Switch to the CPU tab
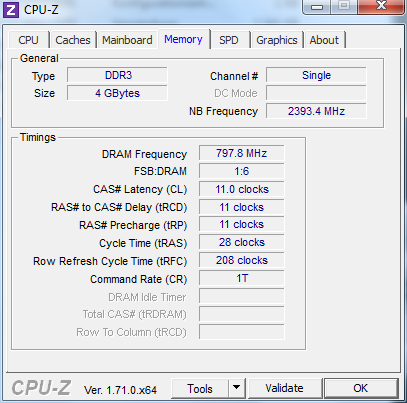This screenshot has width=407, height=403. coord(28,40)
